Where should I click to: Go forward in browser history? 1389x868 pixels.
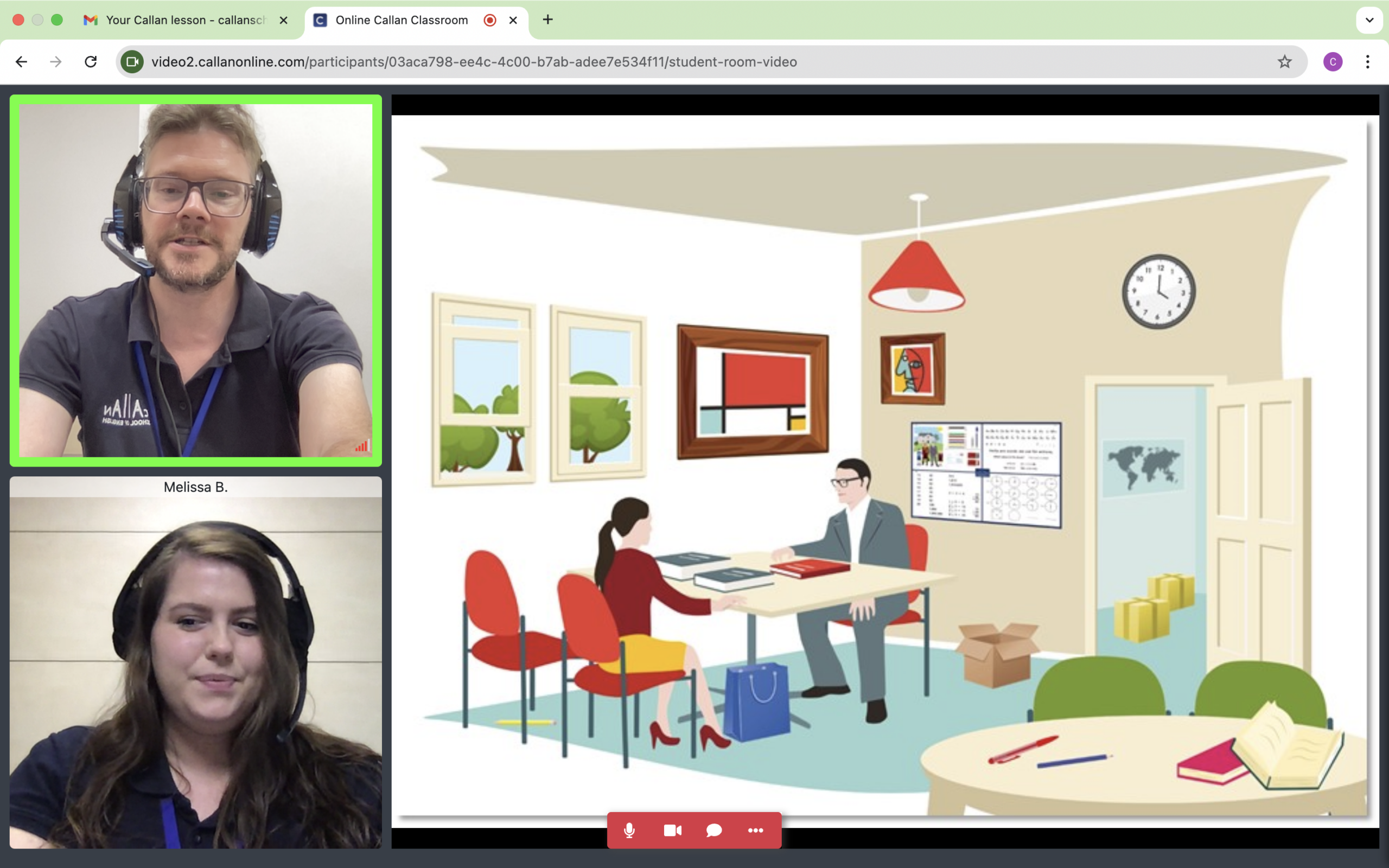pyautogui.click(x=56, y=61)
